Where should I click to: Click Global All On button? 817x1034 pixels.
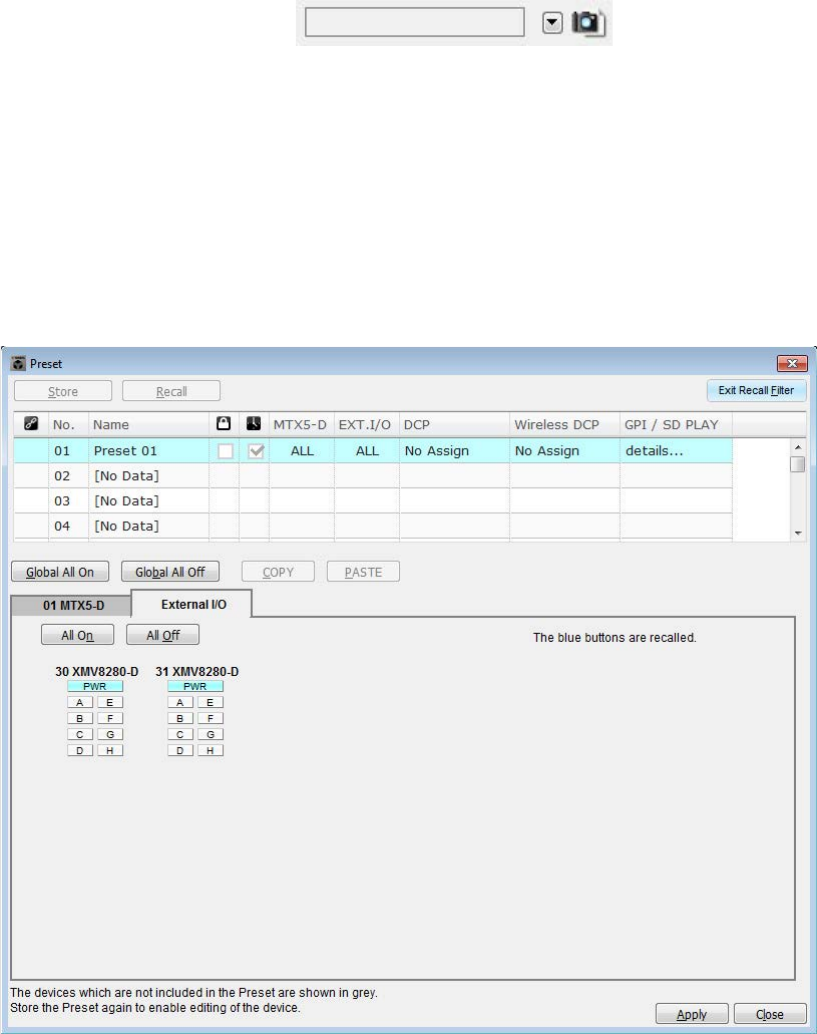coord(60,572)
